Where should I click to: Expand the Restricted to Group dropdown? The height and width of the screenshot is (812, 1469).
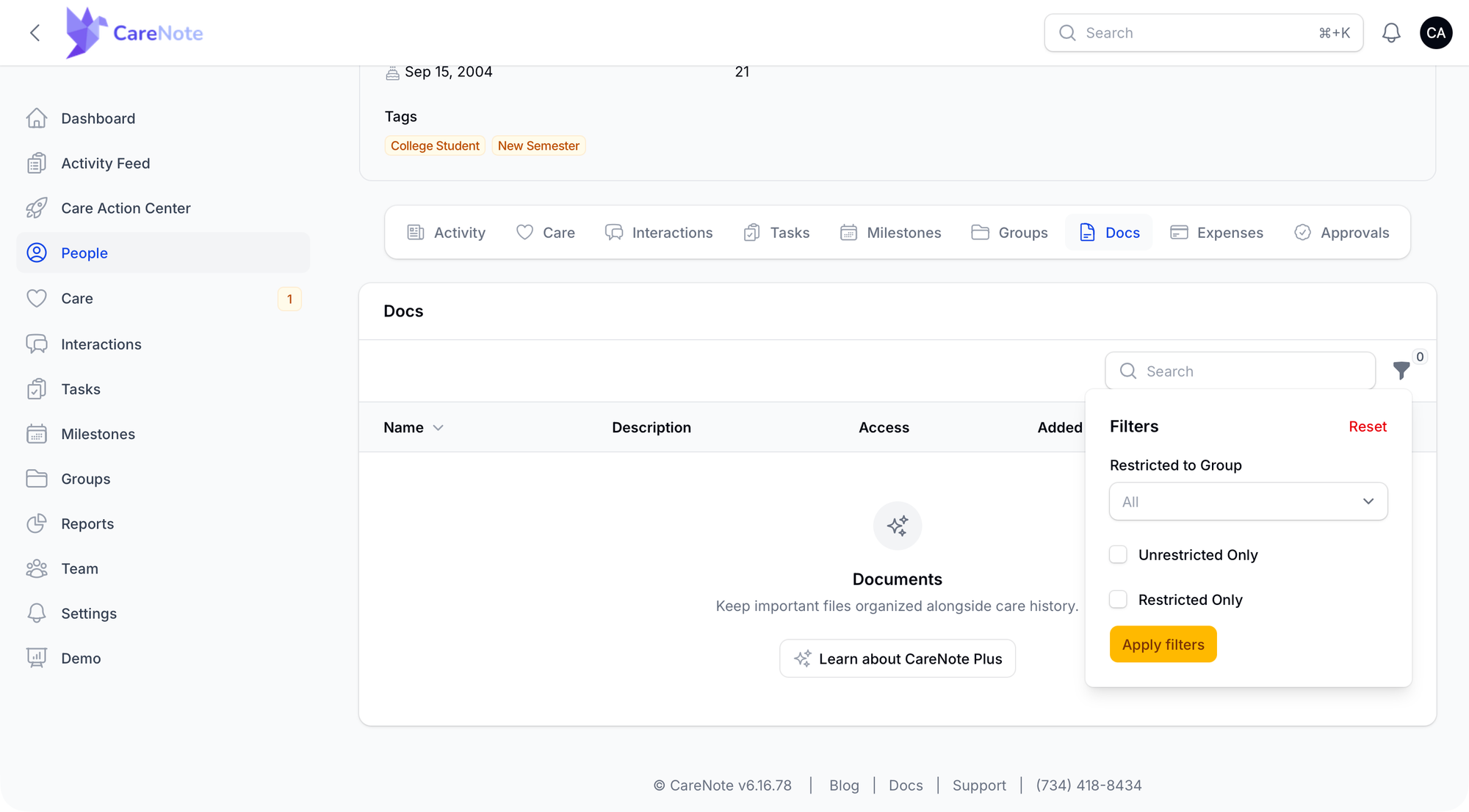coord(1248,501)
